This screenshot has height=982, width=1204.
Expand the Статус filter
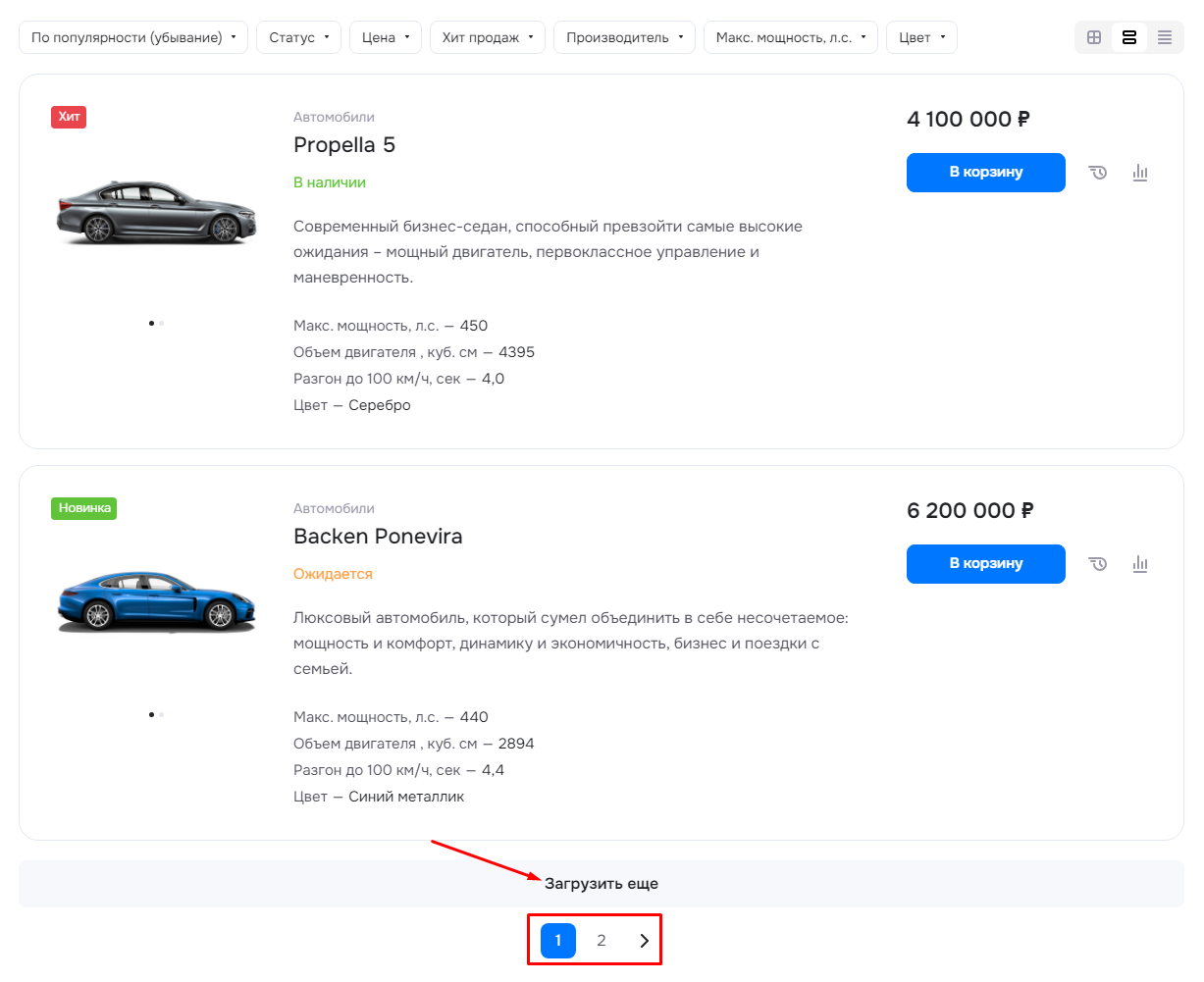pyautogui.click(x=299, y=37)
